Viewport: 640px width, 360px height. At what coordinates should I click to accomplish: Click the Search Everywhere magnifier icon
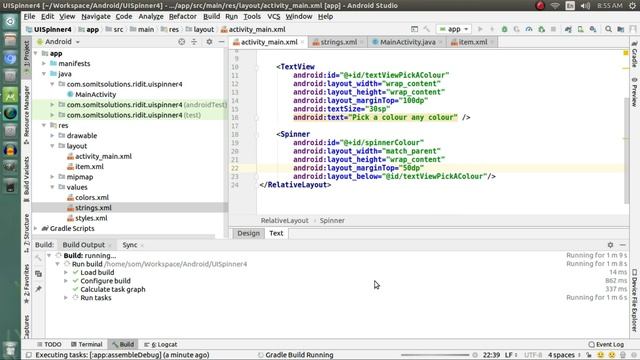[608, 29]
